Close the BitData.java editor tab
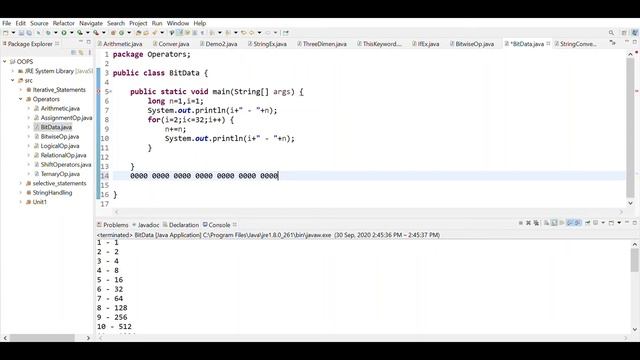The height and width of the screenshot is (360, 640). (x=548, y=43)
